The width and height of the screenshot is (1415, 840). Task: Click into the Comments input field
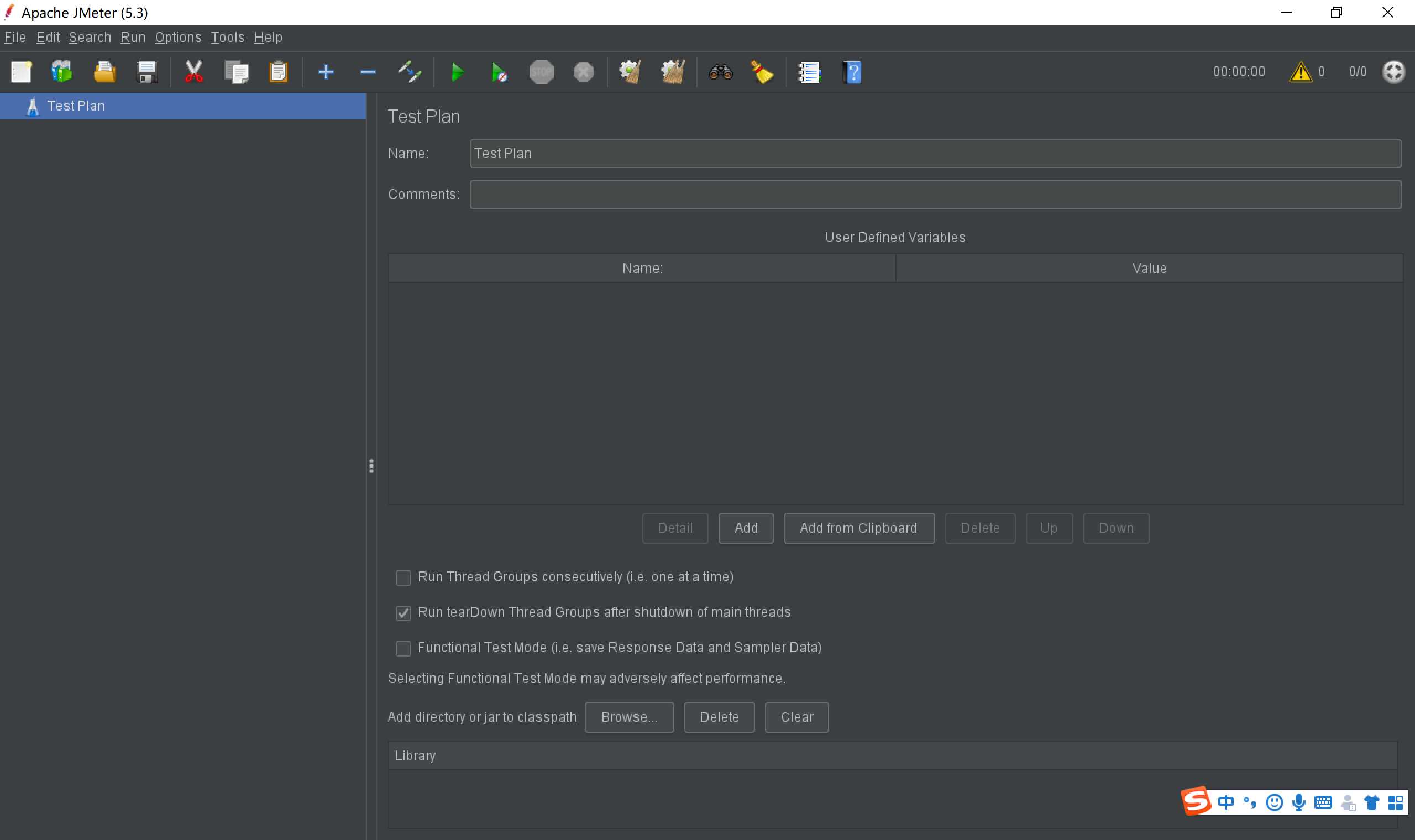tap(935, 195)
